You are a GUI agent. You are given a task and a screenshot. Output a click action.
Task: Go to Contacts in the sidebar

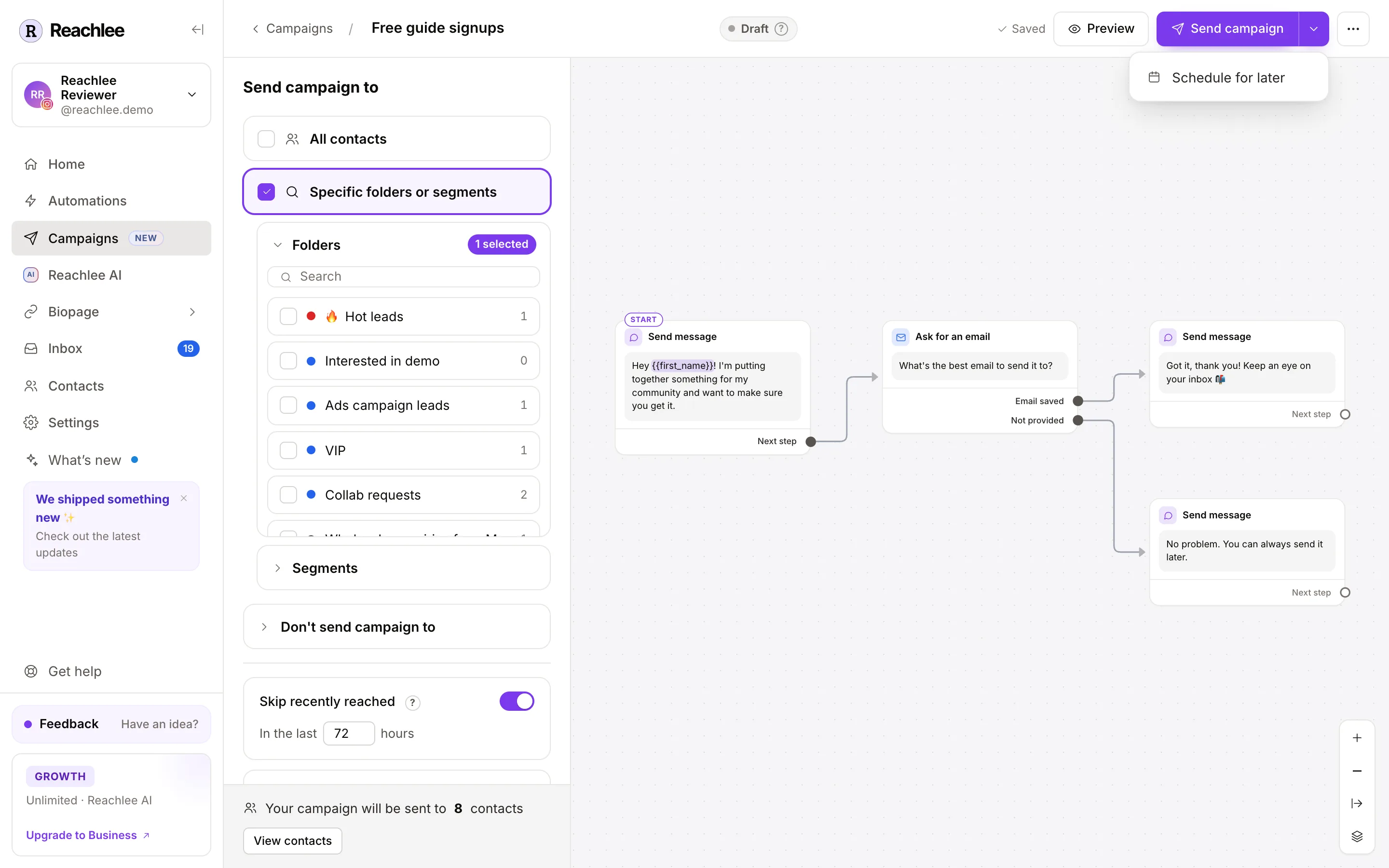(x=111, y=386)
